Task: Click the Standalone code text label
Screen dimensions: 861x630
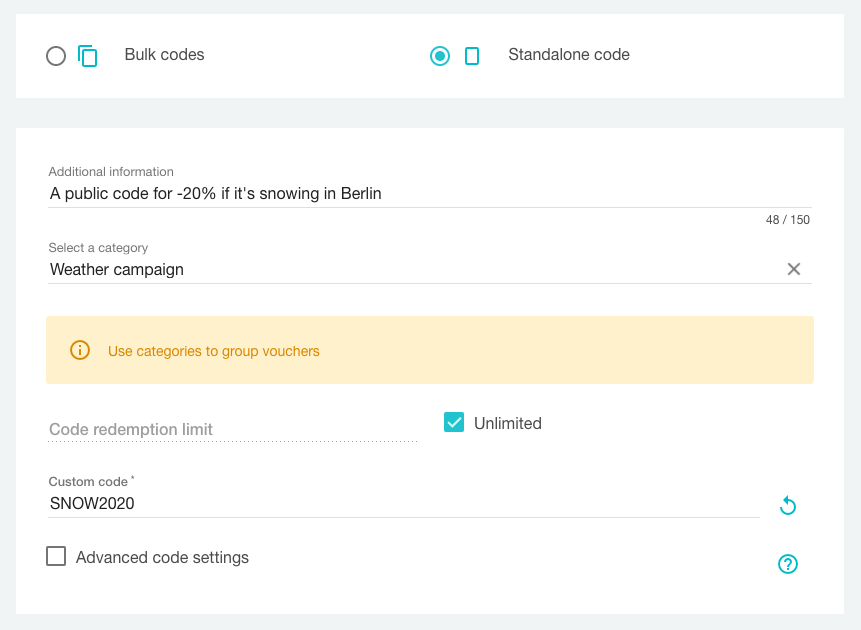Action: [568, 55]
